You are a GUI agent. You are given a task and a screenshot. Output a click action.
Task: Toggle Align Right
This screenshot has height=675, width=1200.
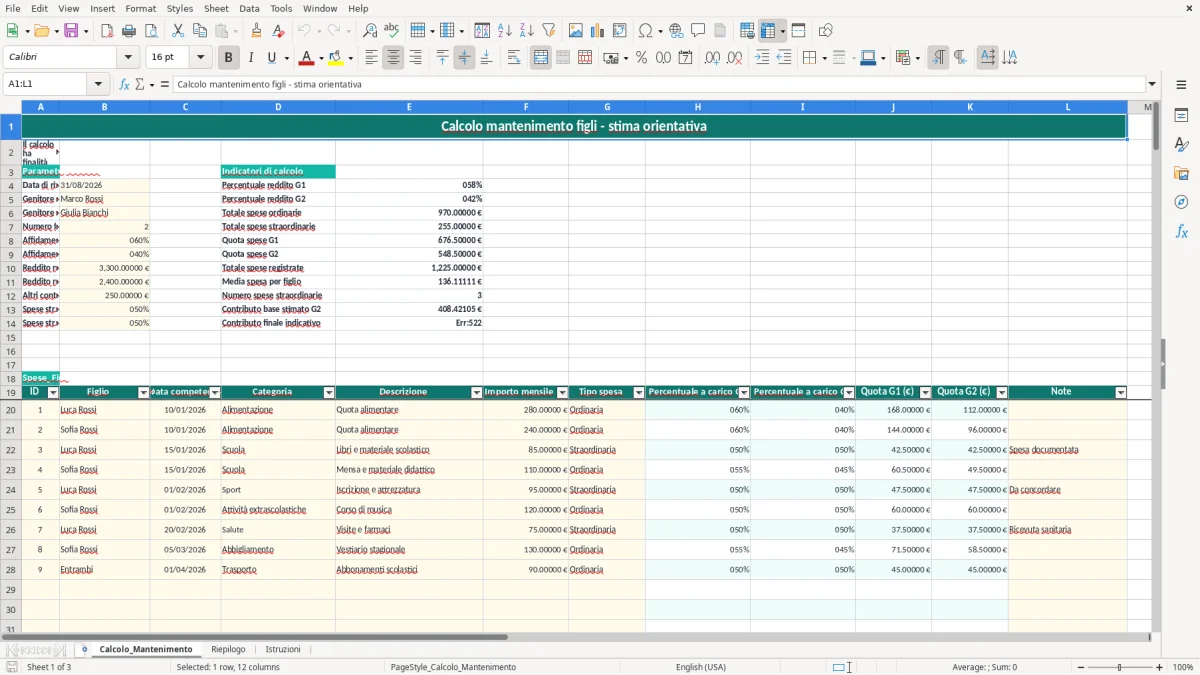click(415, 58)
